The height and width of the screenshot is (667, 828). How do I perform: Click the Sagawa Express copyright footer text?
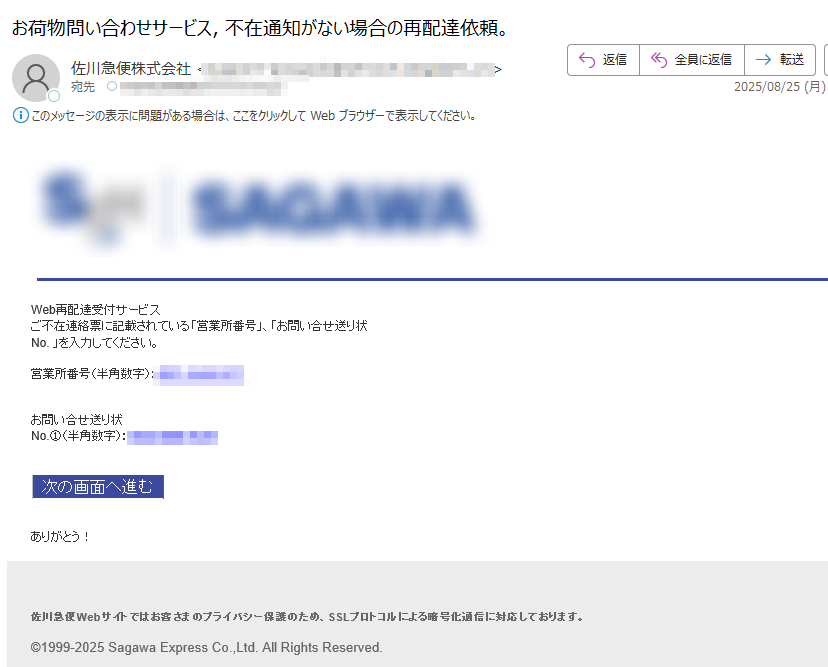[206, 647]
